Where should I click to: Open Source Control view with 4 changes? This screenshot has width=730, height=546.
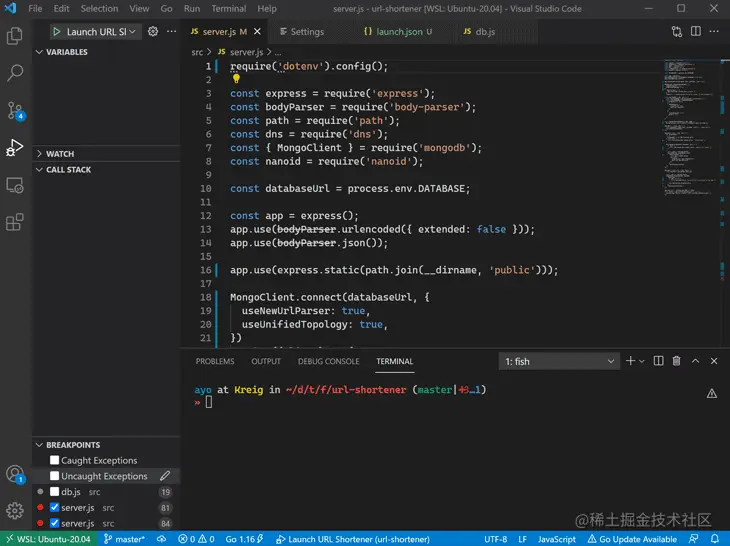click(x=15, y=111)
